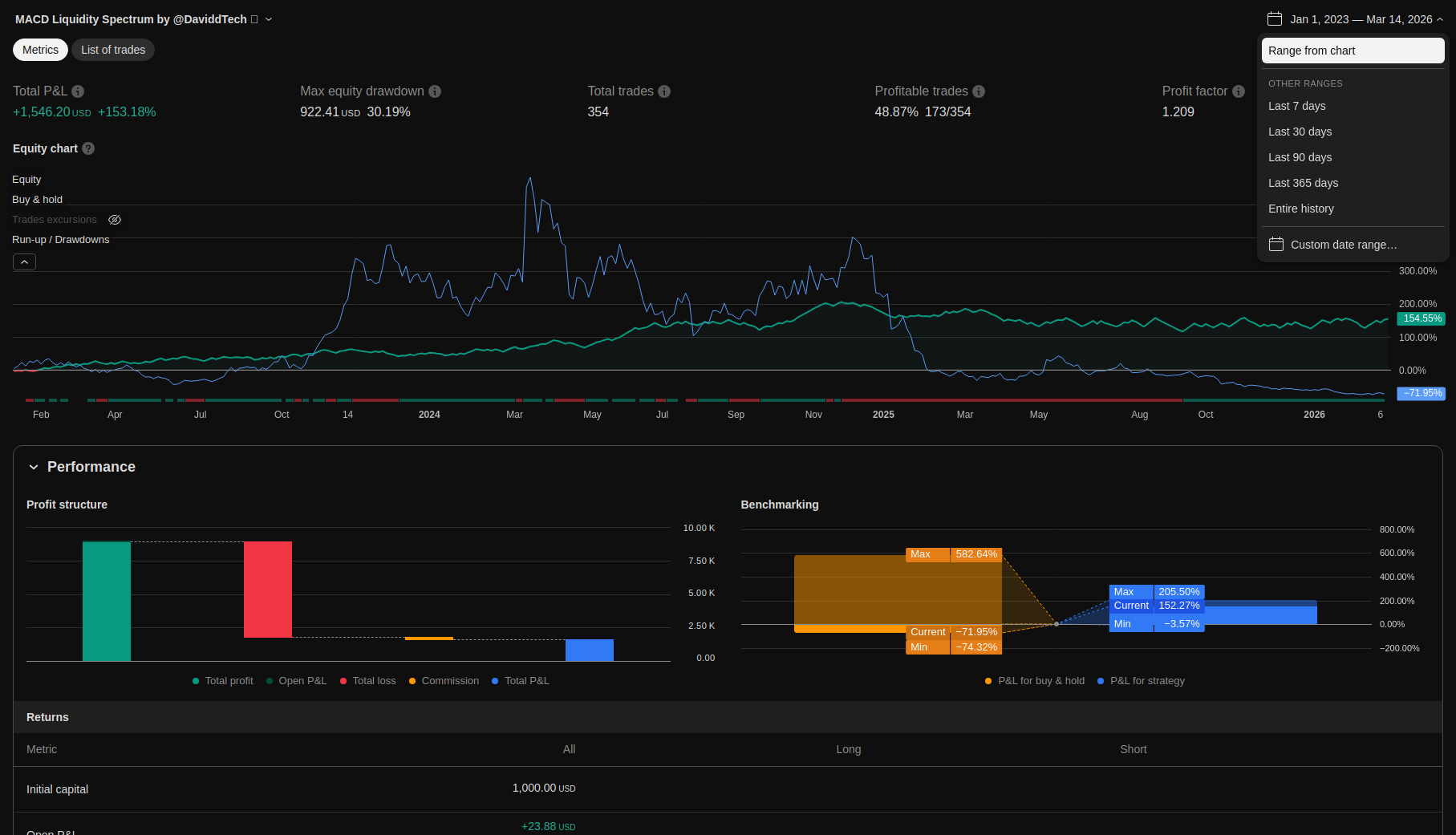Switch to the List of trades tab

(113, 50)
